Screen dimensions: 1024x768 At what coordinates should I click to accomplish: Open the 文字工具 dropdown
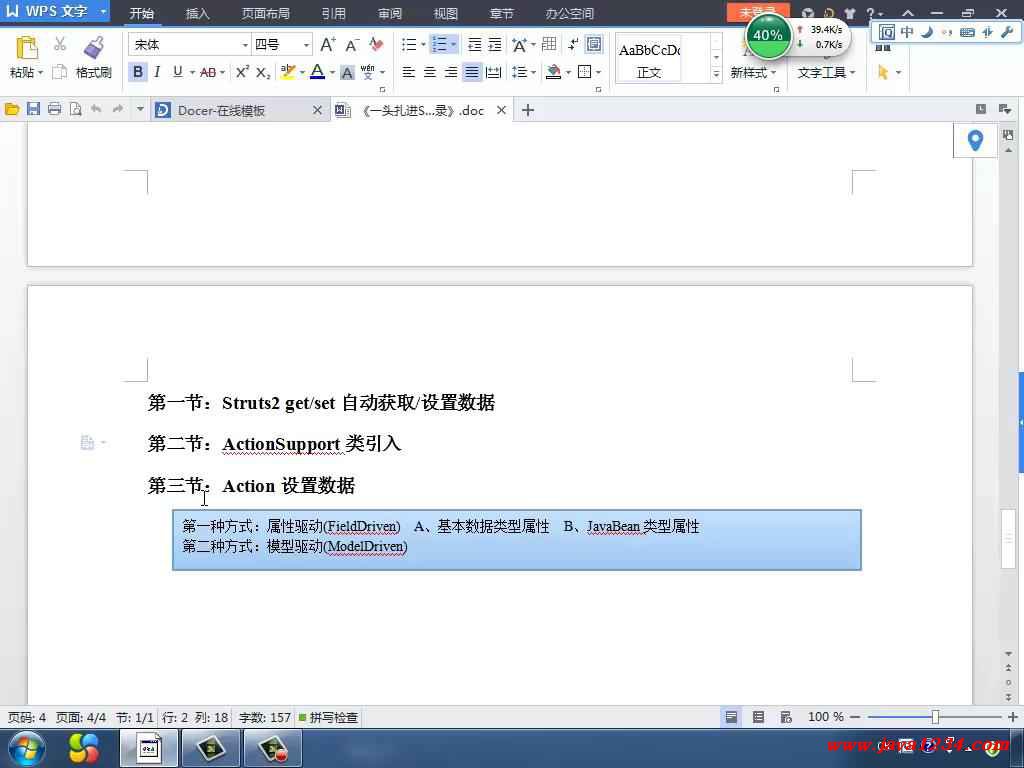[x=826, y=72]
